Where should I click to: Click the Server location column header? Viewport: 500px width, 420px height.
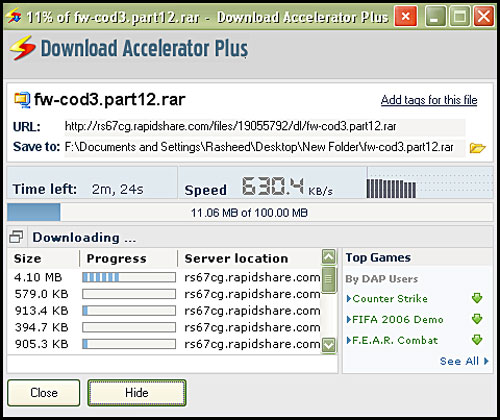(x=249, y=258)
